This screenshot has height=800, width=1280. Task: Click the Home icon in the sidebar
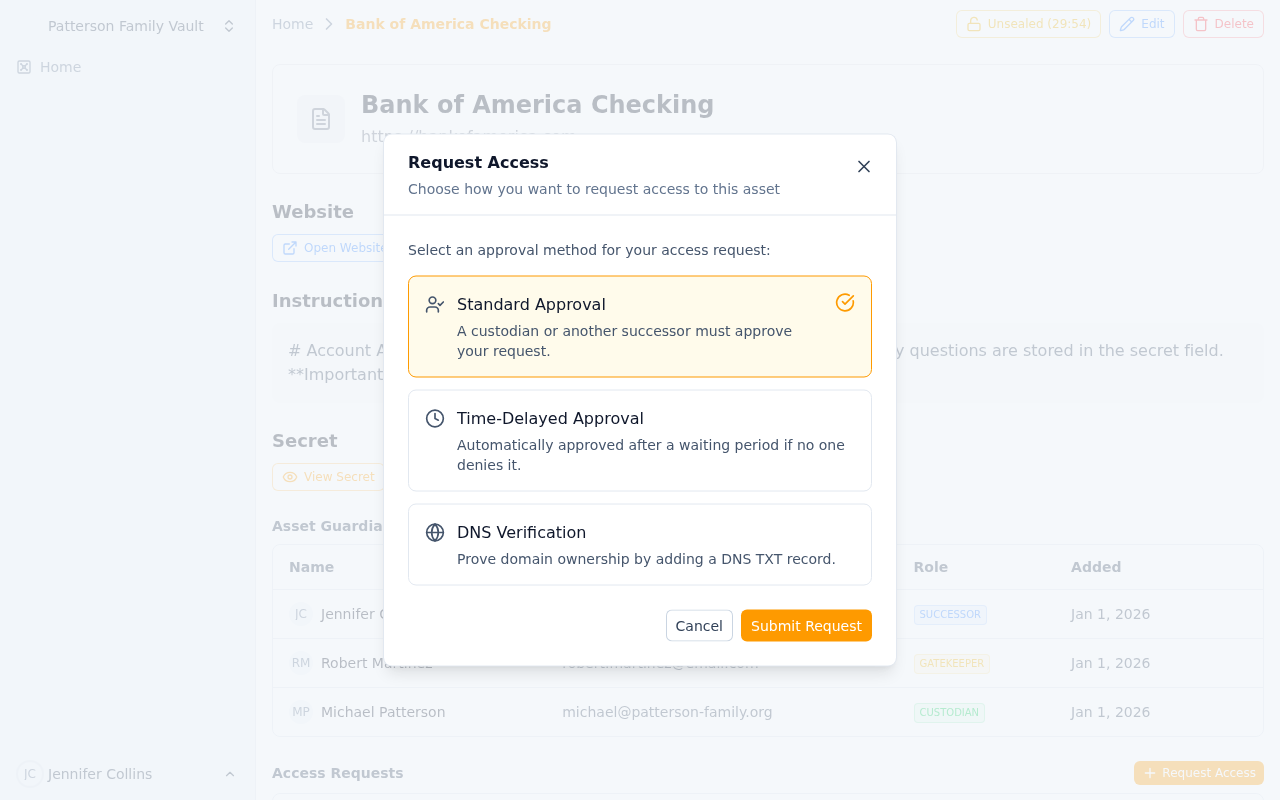(x=23, y=67)
